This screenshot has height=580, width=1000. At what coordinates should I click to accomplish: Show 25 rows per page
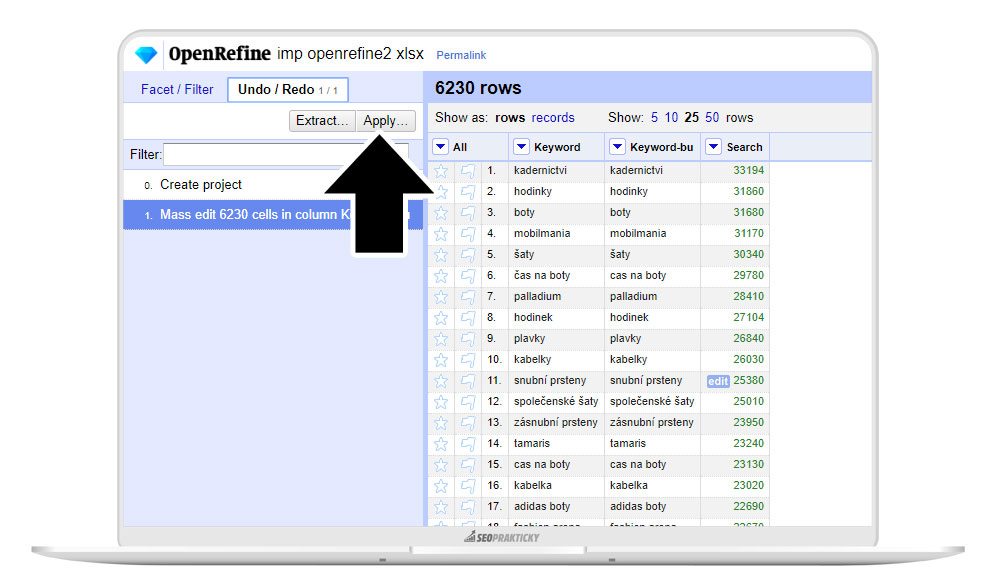click(691, 117)
